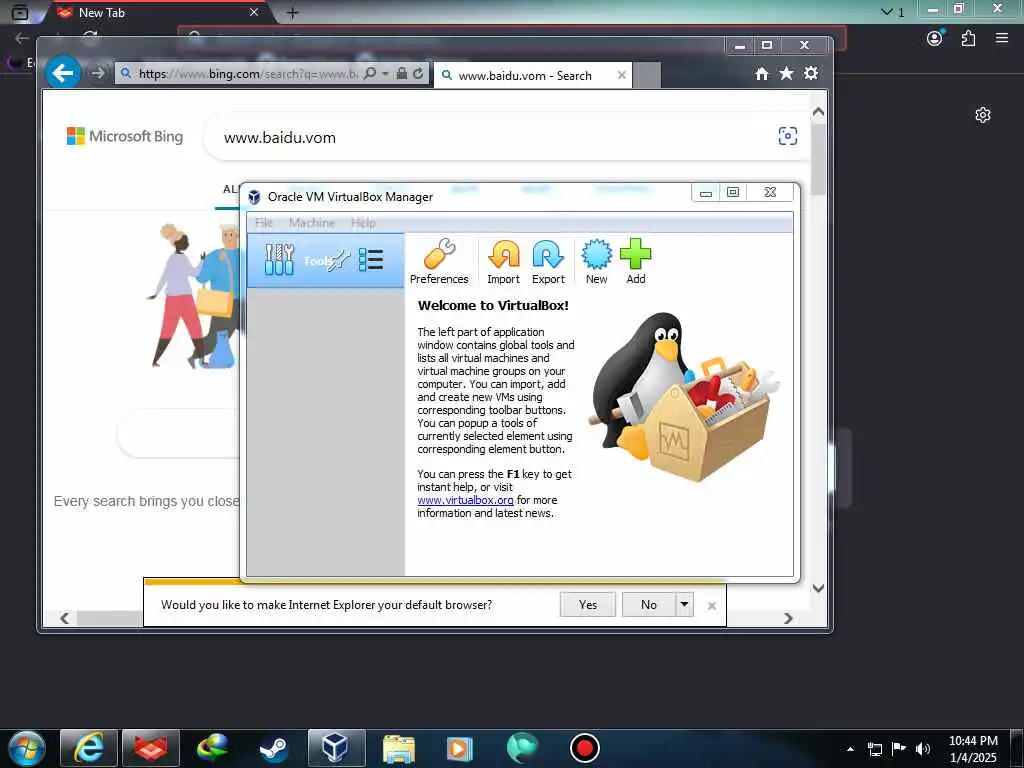Image resolution: width=1024 pixels, height=768 pixels.
Task: Click the Internet Explorer address bar
Action: (248, 74)
